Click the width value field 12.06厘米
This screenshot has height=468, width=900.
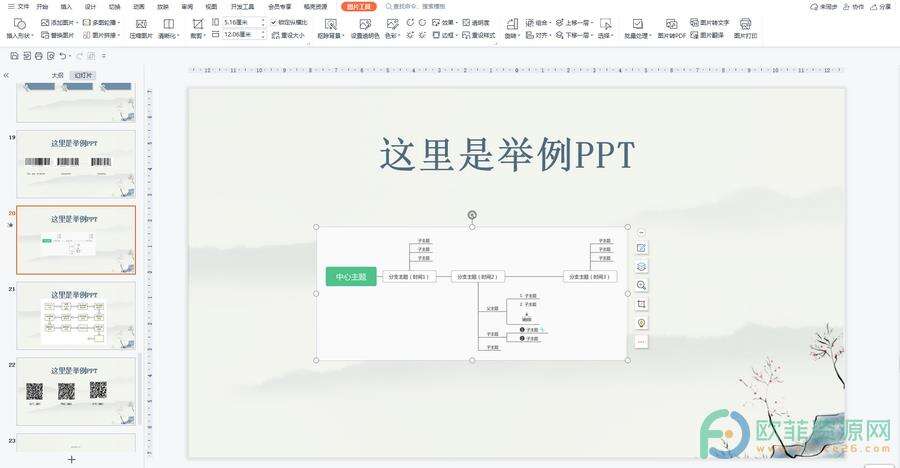(x=243, y=35)
